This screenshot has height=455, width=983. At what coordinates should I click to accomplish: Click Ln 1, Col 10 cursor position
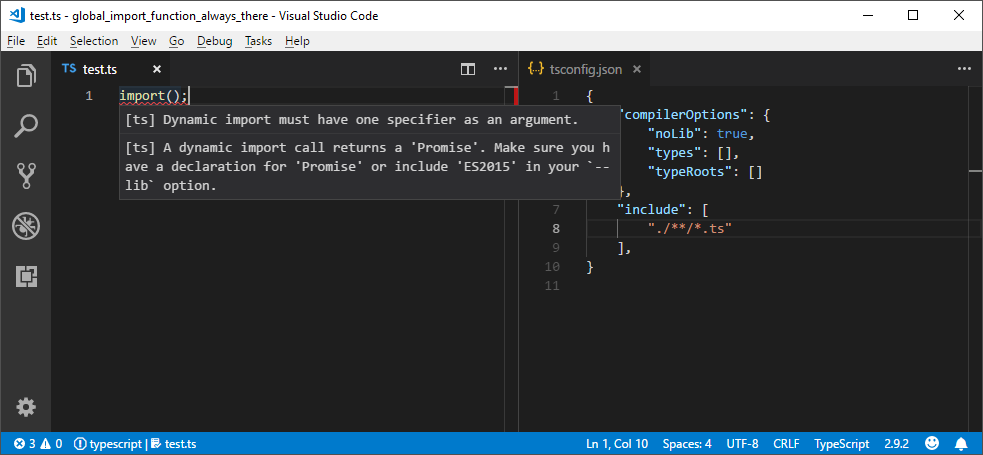tap(618, 444)
